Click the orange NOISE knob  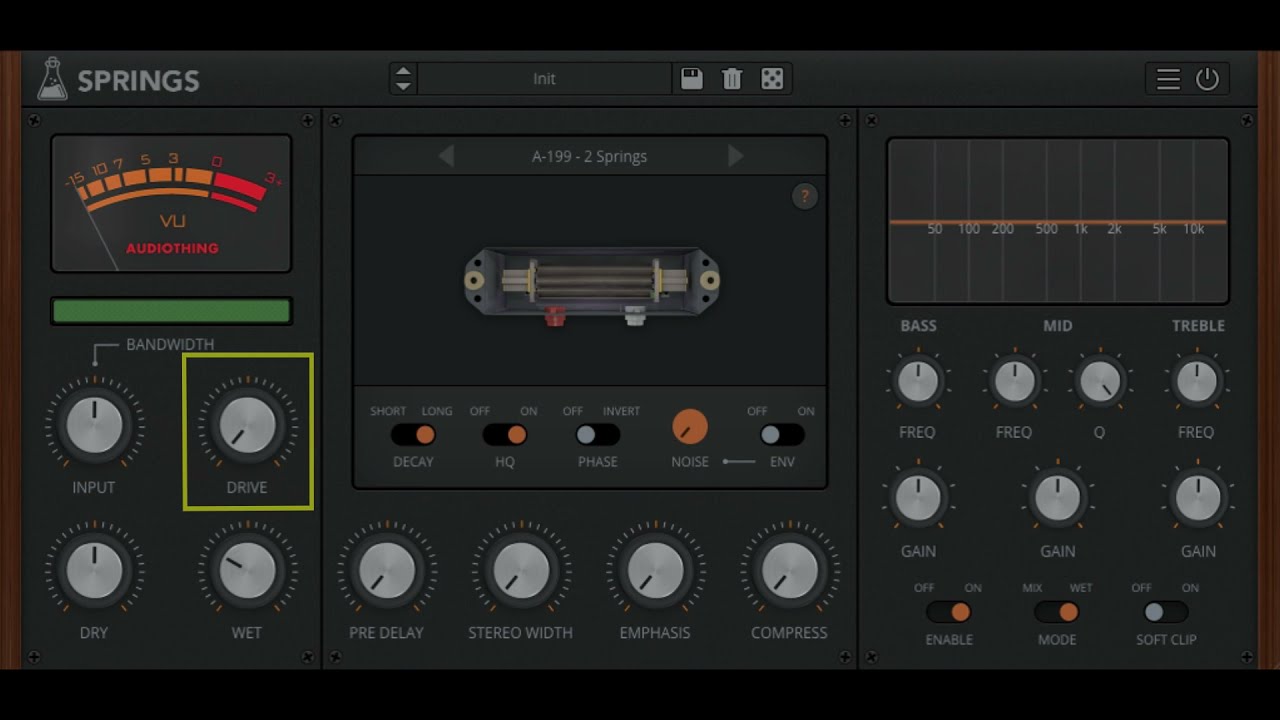pos(689,427)
